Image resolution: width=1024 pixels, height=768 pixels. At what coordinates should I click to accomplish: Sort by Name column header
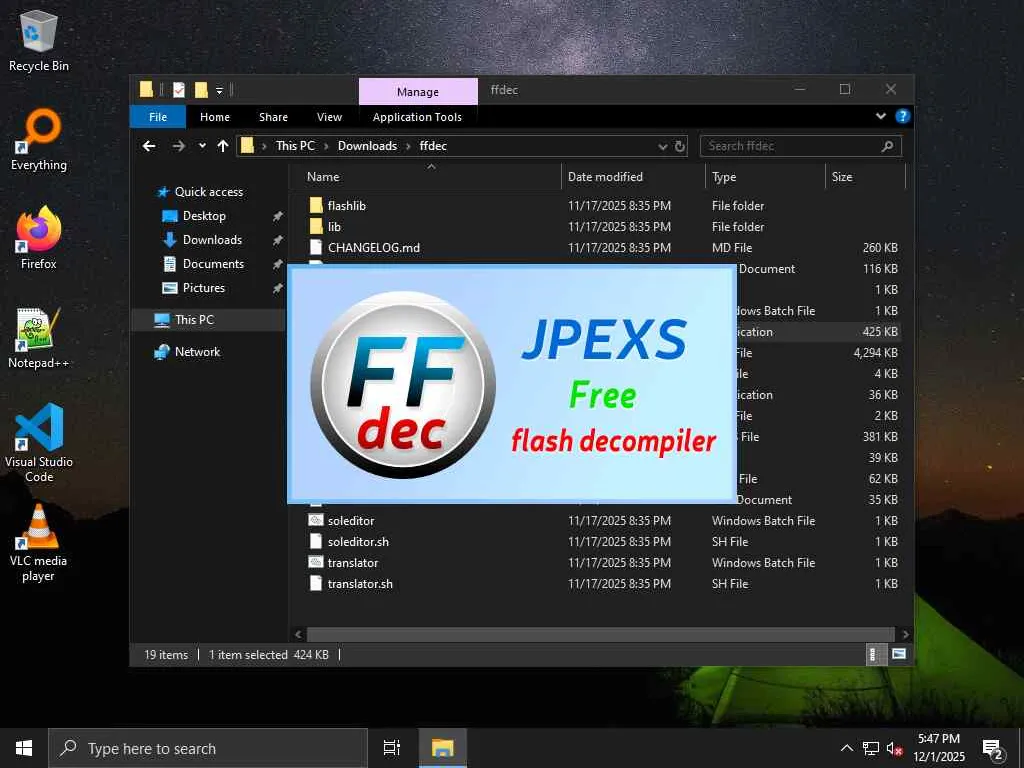[x=431, y=176]
